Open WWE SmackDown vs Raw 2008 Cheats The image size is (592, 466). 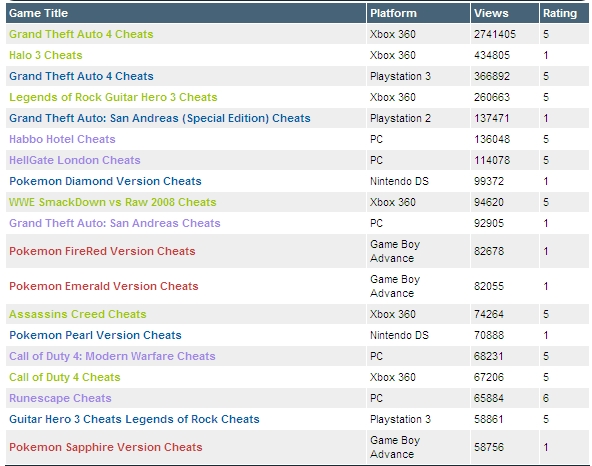pos(113,202)
